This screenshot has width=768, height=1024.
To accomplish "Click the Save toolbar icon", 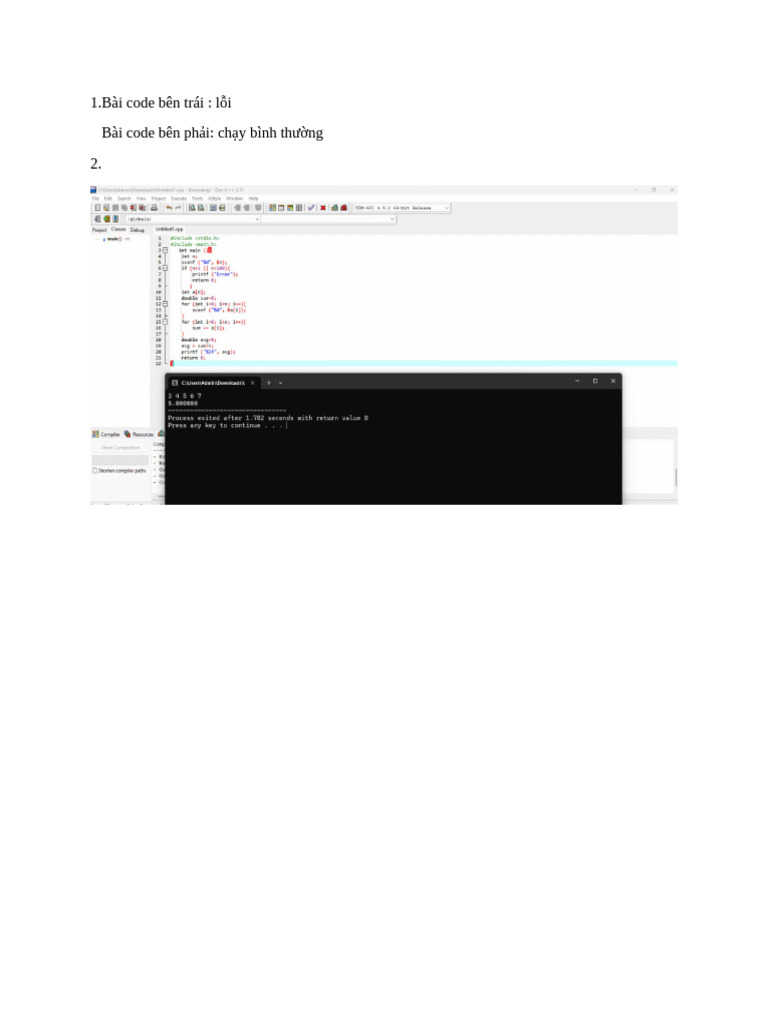I will [x=116, y=208].
